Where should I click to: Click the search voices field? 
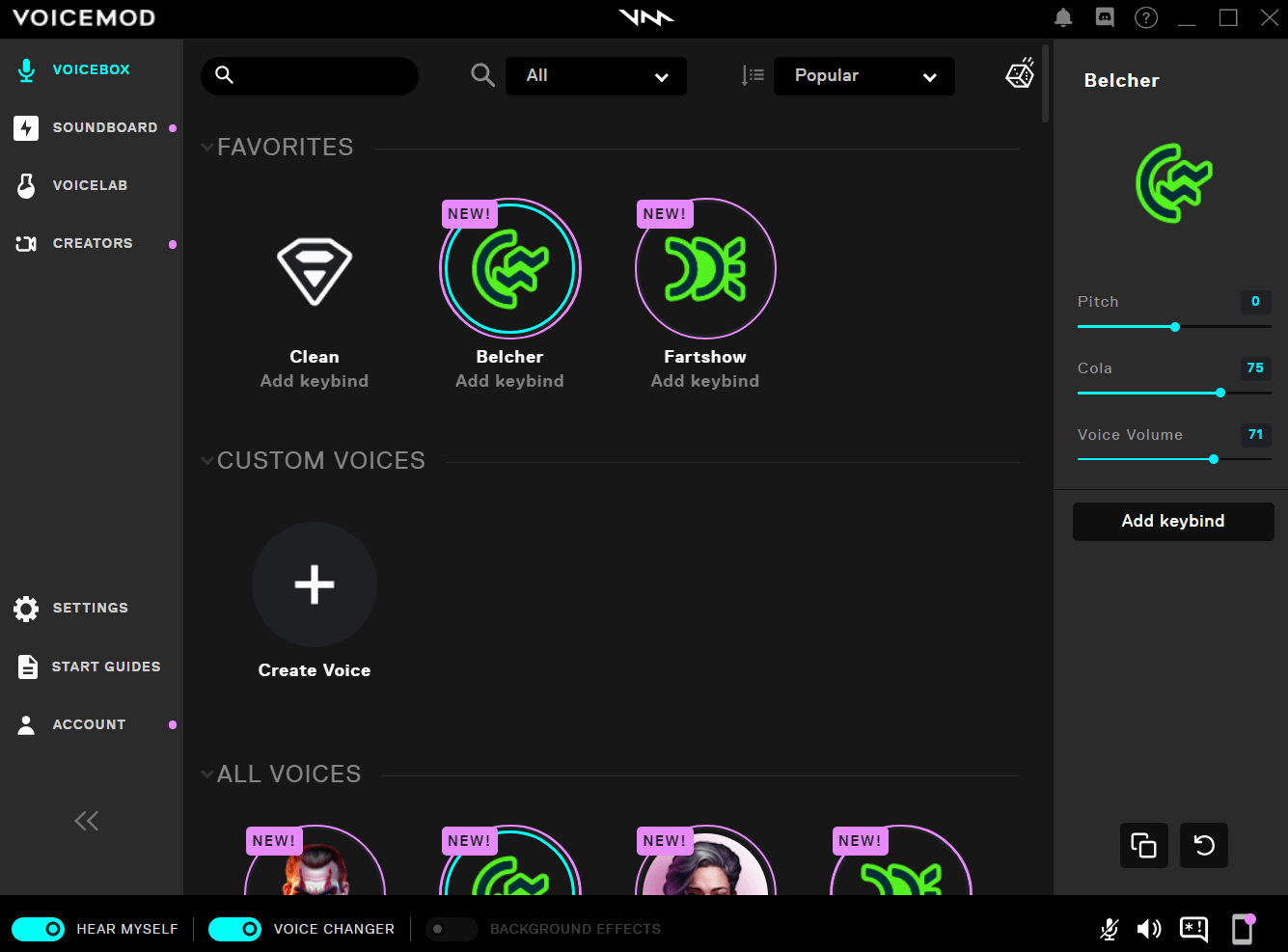pos(310,75)
